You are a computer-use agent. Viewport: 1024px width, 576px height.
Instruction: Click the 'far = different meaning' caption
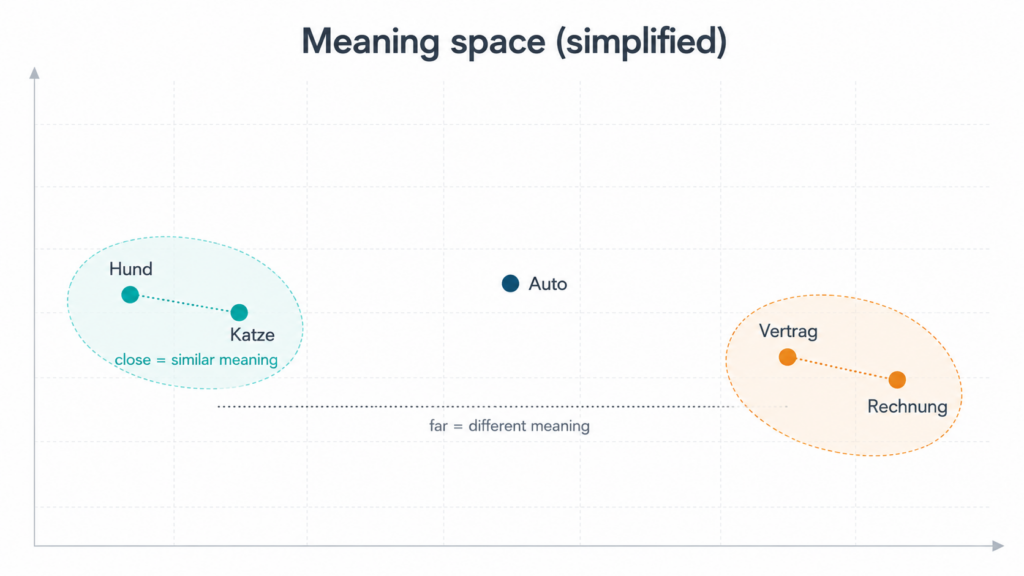click(509, 426)
